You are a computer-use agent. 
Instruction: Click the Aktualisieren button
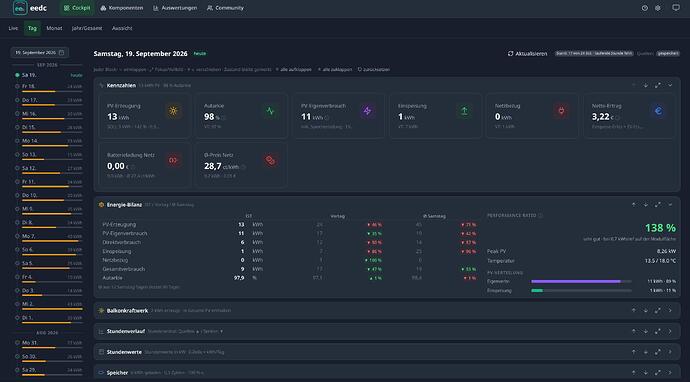(527, 54)
